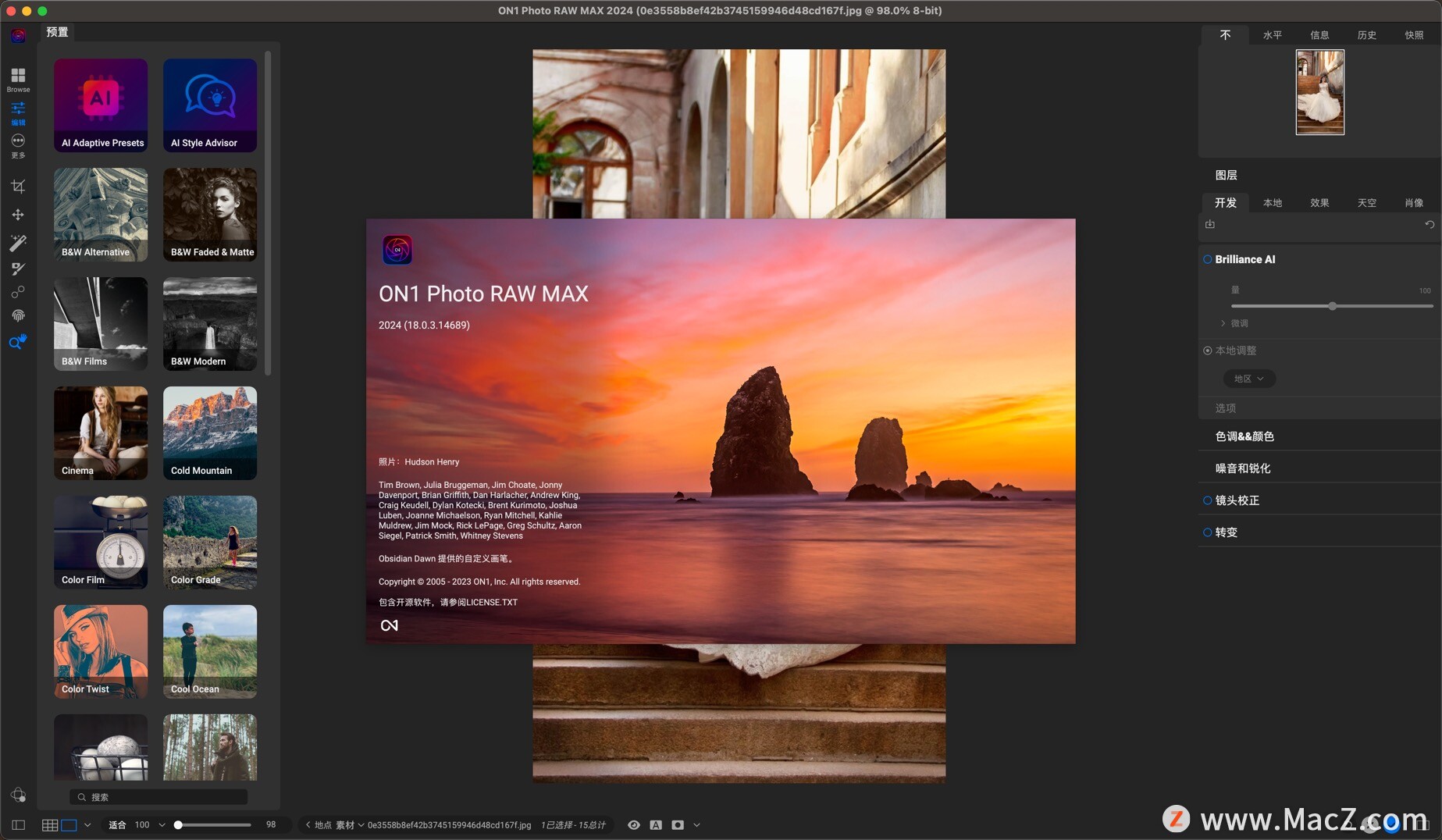Open the B&W Alternative preset category
This screenshot has height=840, width=1442.
tap(101, 215)
